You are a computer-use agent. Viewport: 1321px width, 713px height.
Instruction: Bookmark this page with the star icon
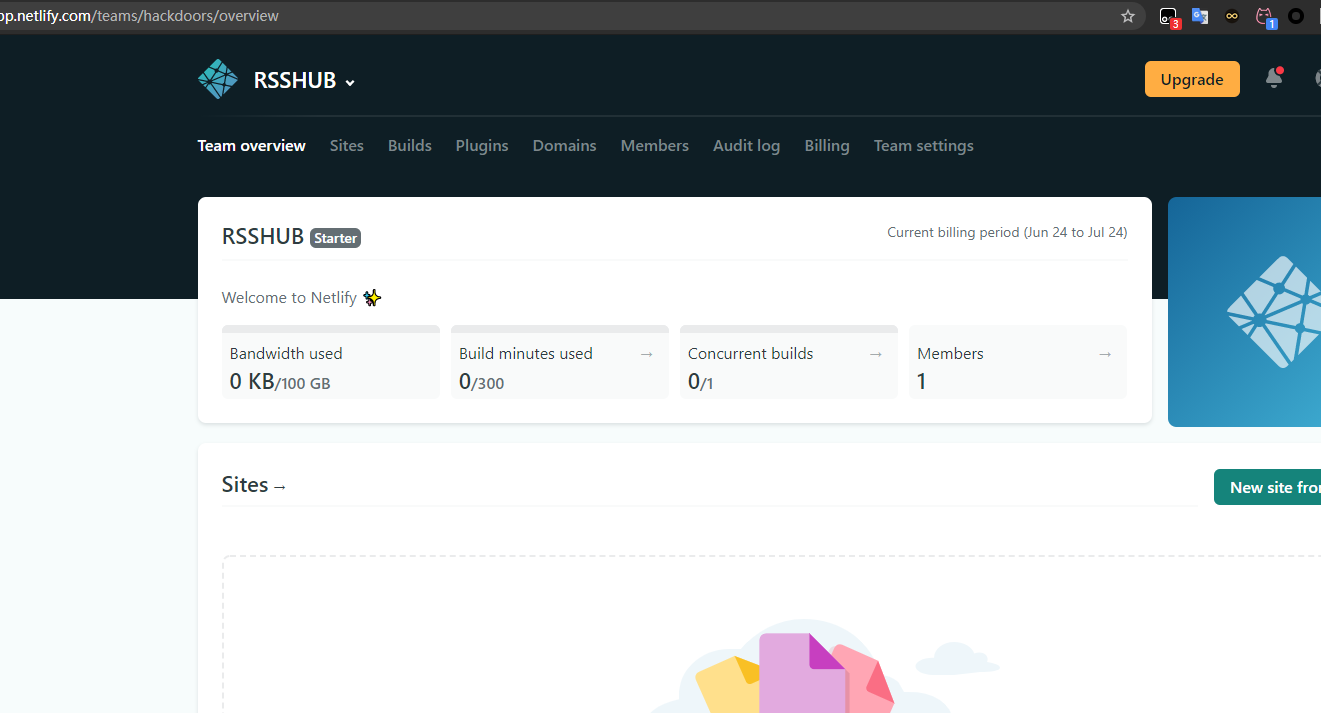coord(1128,16)
